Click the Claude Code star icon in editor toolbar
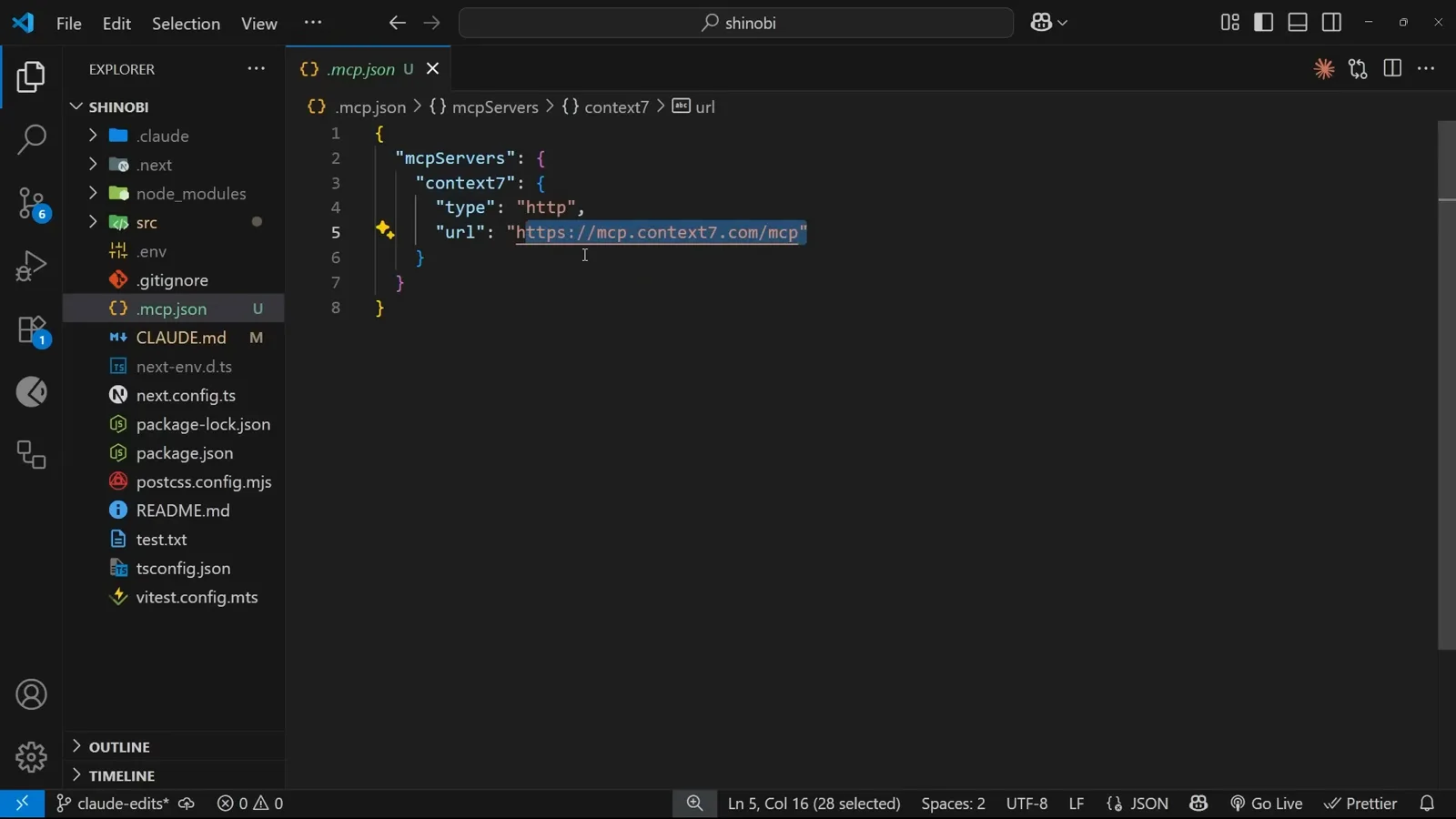Viewport: 1456px width, 819px height. 1324,69
